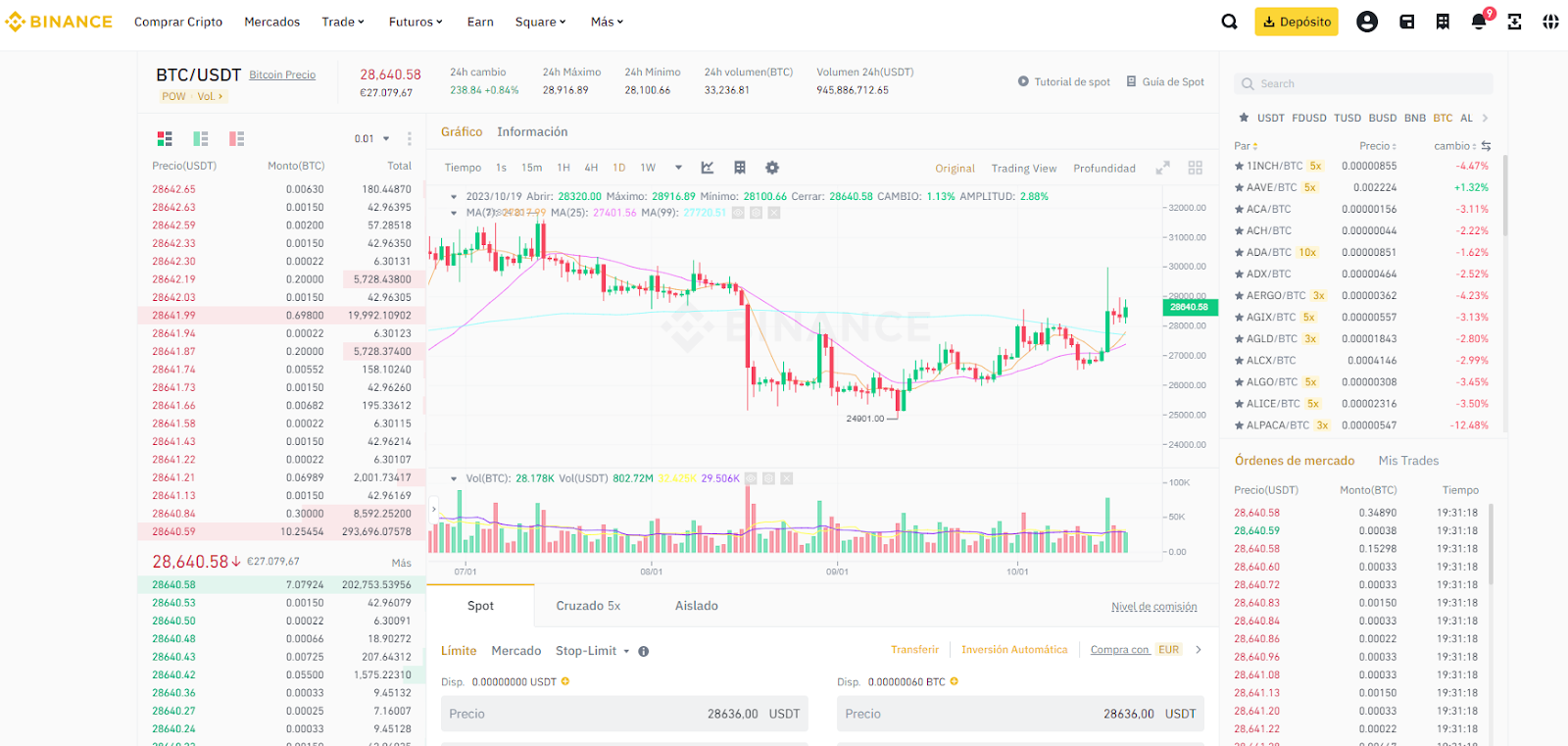Collapse the OHLC legend line arrow
The height and width of the screenshot is (746, 1568).
tap(454, 196)
